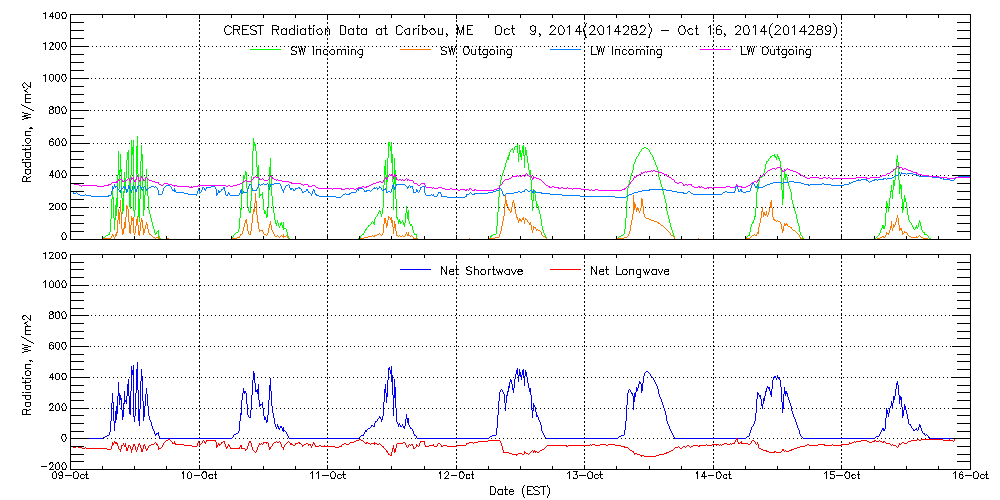This screenshot has width=1000, height=500.
Task: Click the 09-Oct date tick label
Action: pyautogui.click(x=73, y=477)
